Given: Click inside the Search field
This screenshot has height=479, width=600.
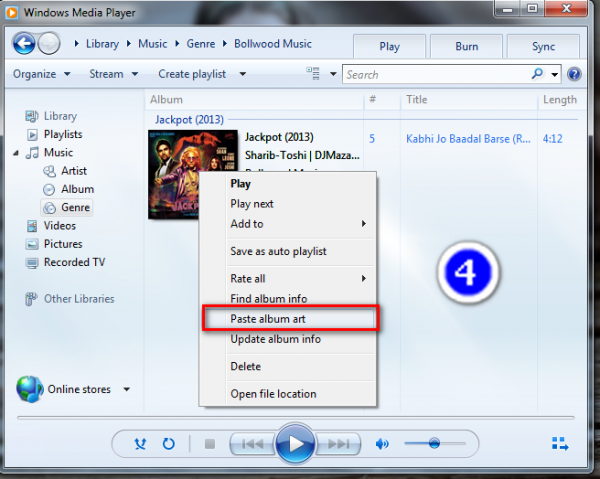Looking at the screenshot, I should tap(435, 74).
